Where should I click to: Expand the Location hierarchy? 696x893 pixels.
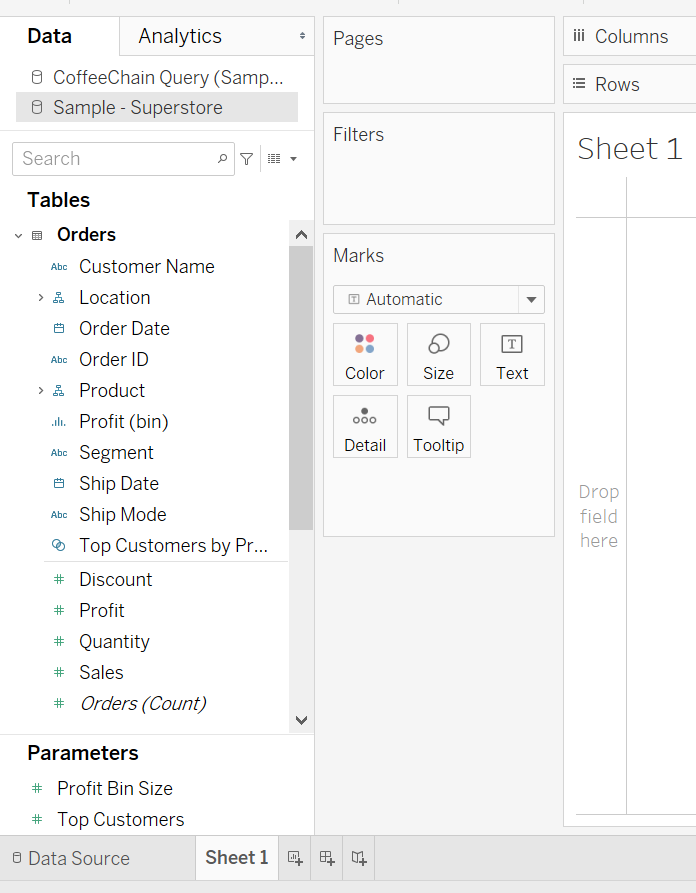[x=41, y=298]
